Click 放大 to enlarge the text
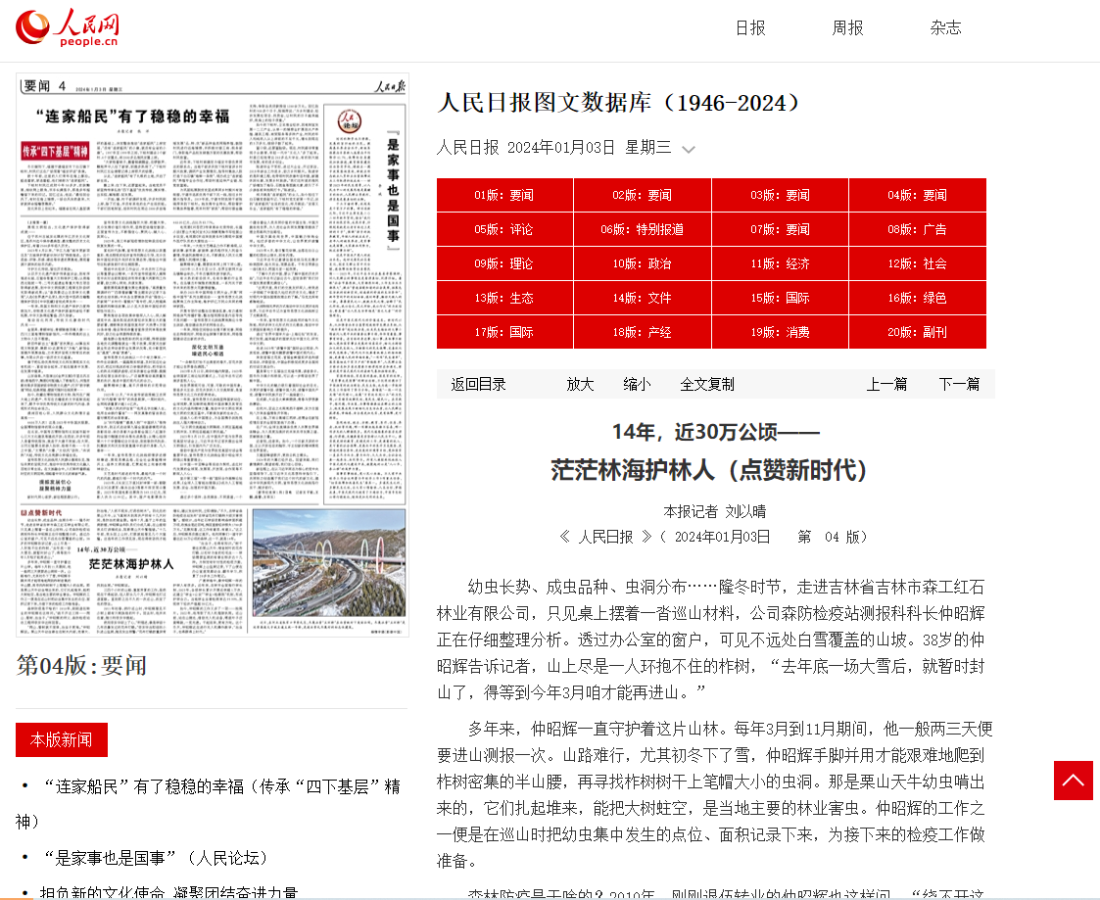Screen dimensions: 1100x900 pyautogui.click(x=580, y=384)
